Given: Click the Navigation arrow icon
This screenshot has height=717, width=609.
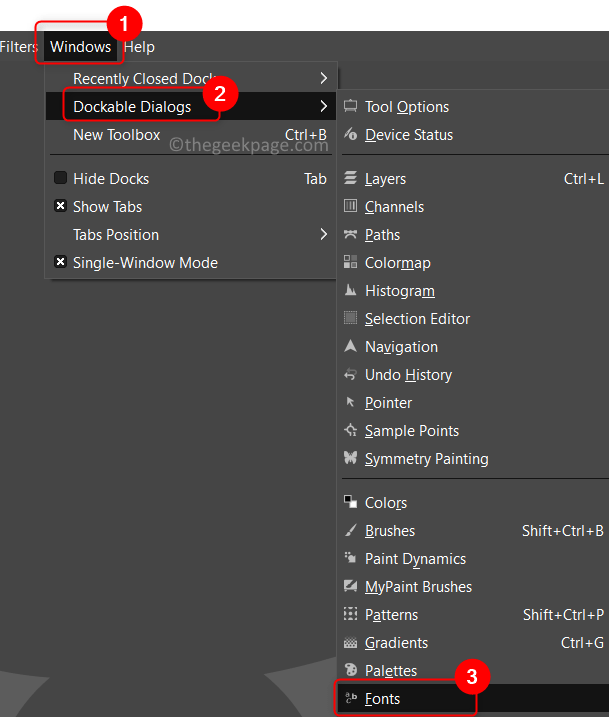Looking at the screenshot, I should (350, 346).
